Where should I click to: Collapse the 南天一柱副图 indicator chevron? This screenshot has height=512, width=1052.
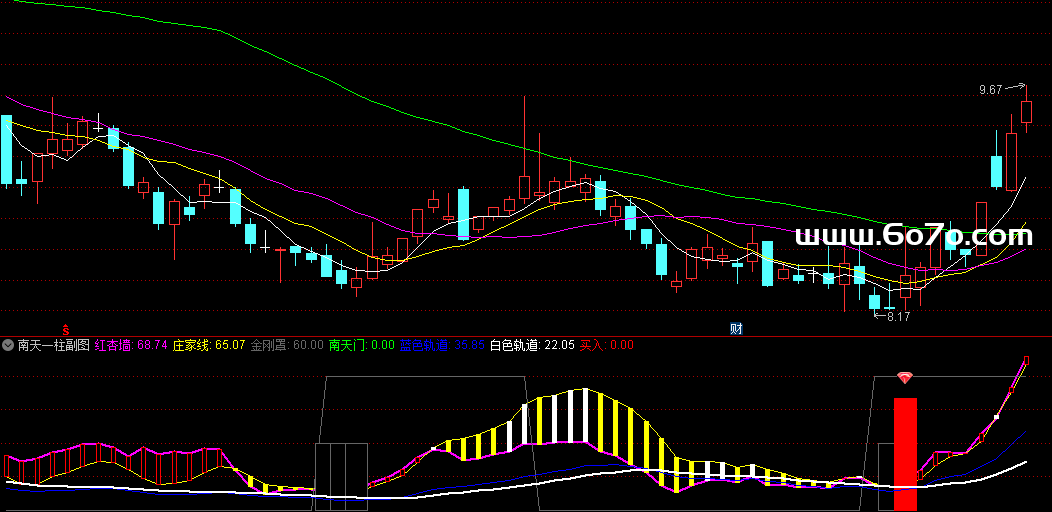(x=9, y=345)
